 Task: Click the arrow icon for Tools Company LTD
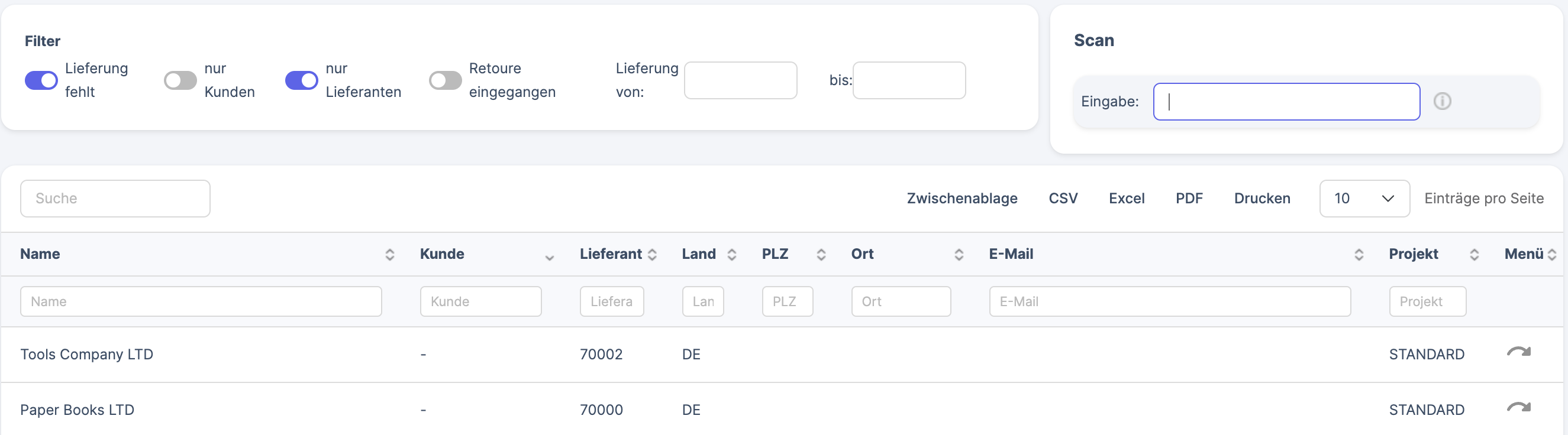pyautogui.click(x=1519, y=352)
